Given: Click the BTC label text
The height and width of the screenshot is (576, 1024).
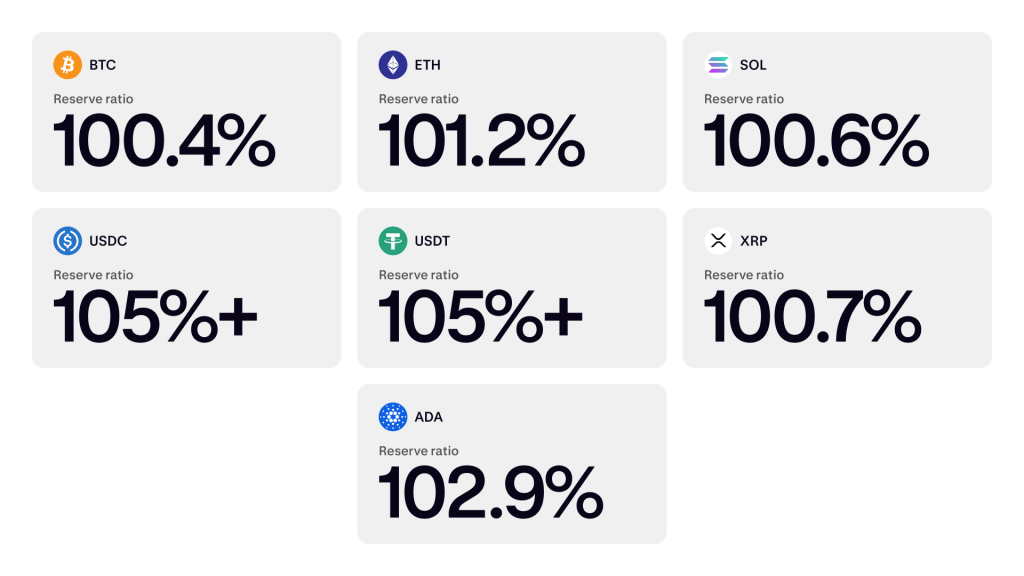Looking at the screenshot, I should [101, 64].
